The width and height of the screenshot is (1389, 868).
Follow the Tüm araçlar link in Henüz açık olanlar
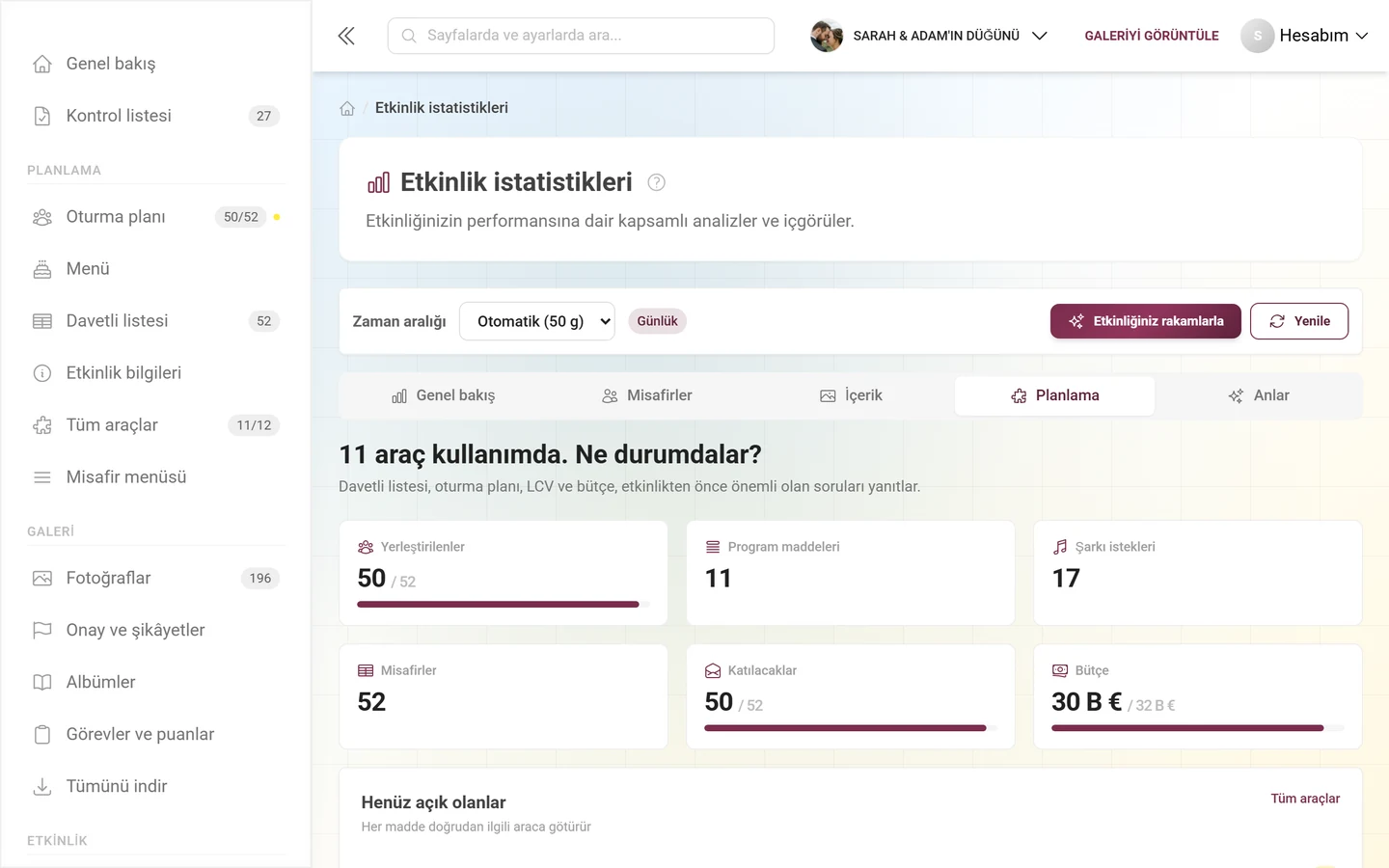point(1305,799)
